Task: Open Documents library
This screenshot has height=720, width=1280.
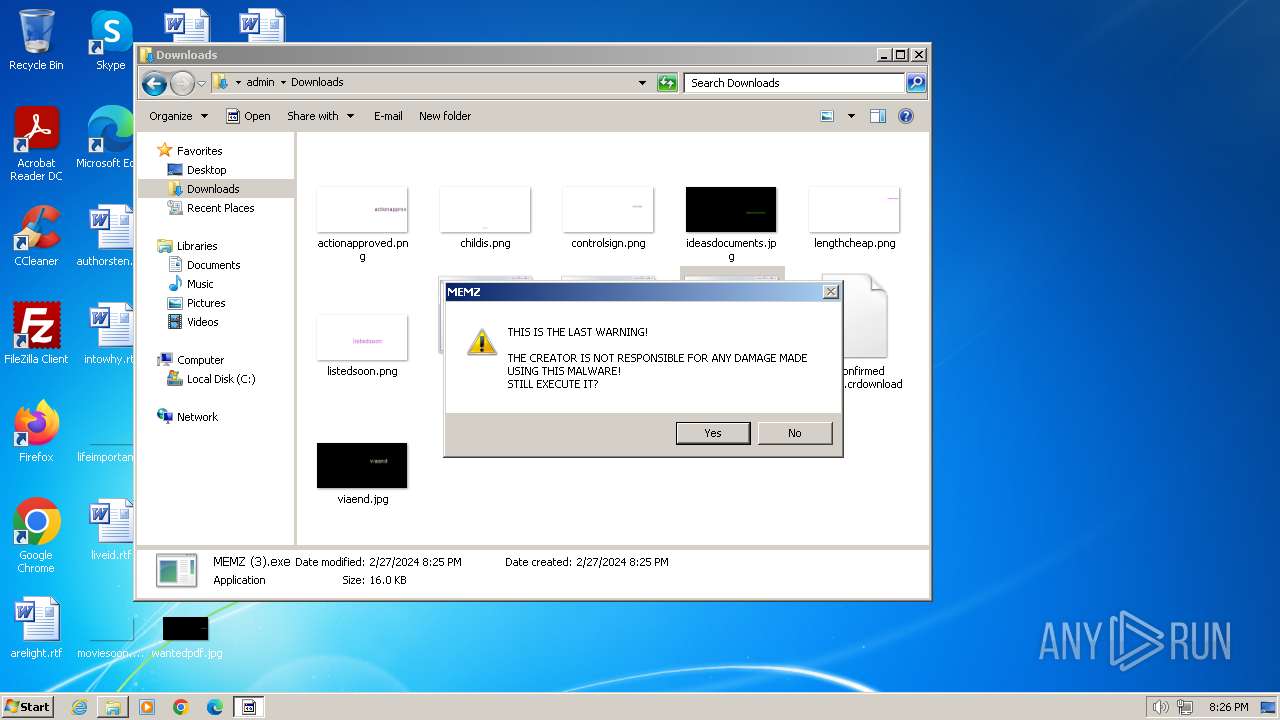Action: [x=213, y=265]
